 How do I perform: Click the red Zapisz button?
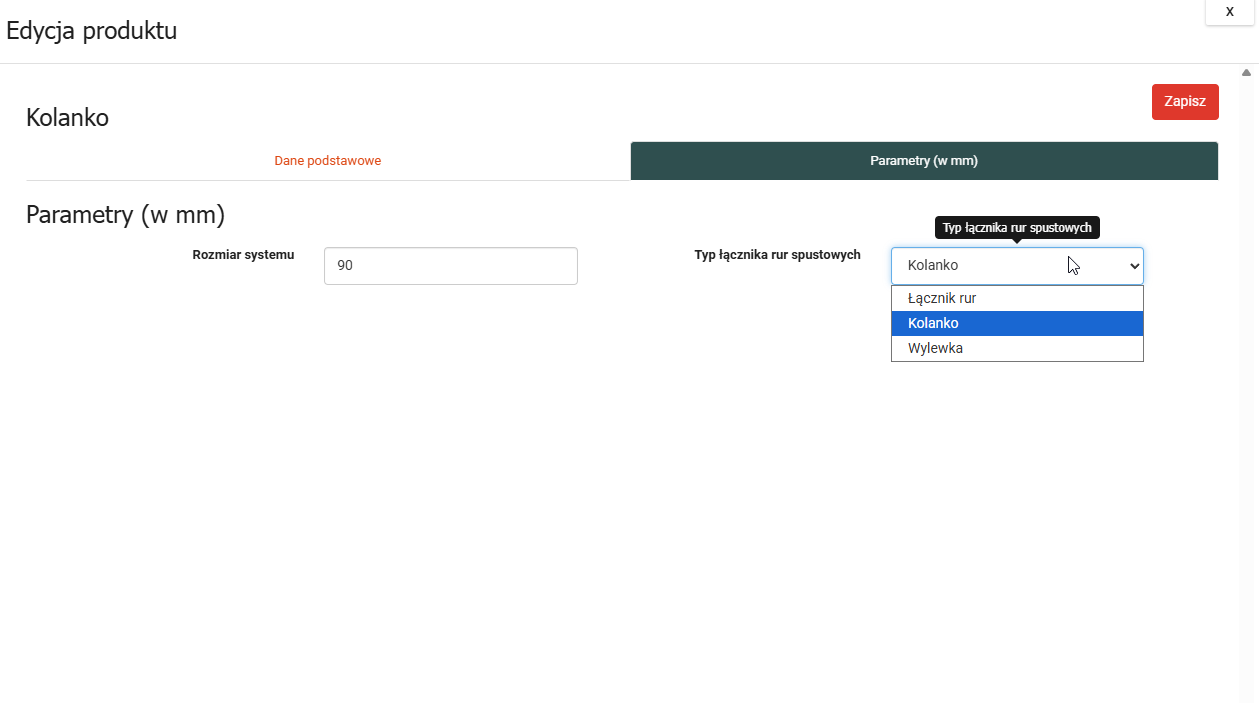(x=1185, y=102)
